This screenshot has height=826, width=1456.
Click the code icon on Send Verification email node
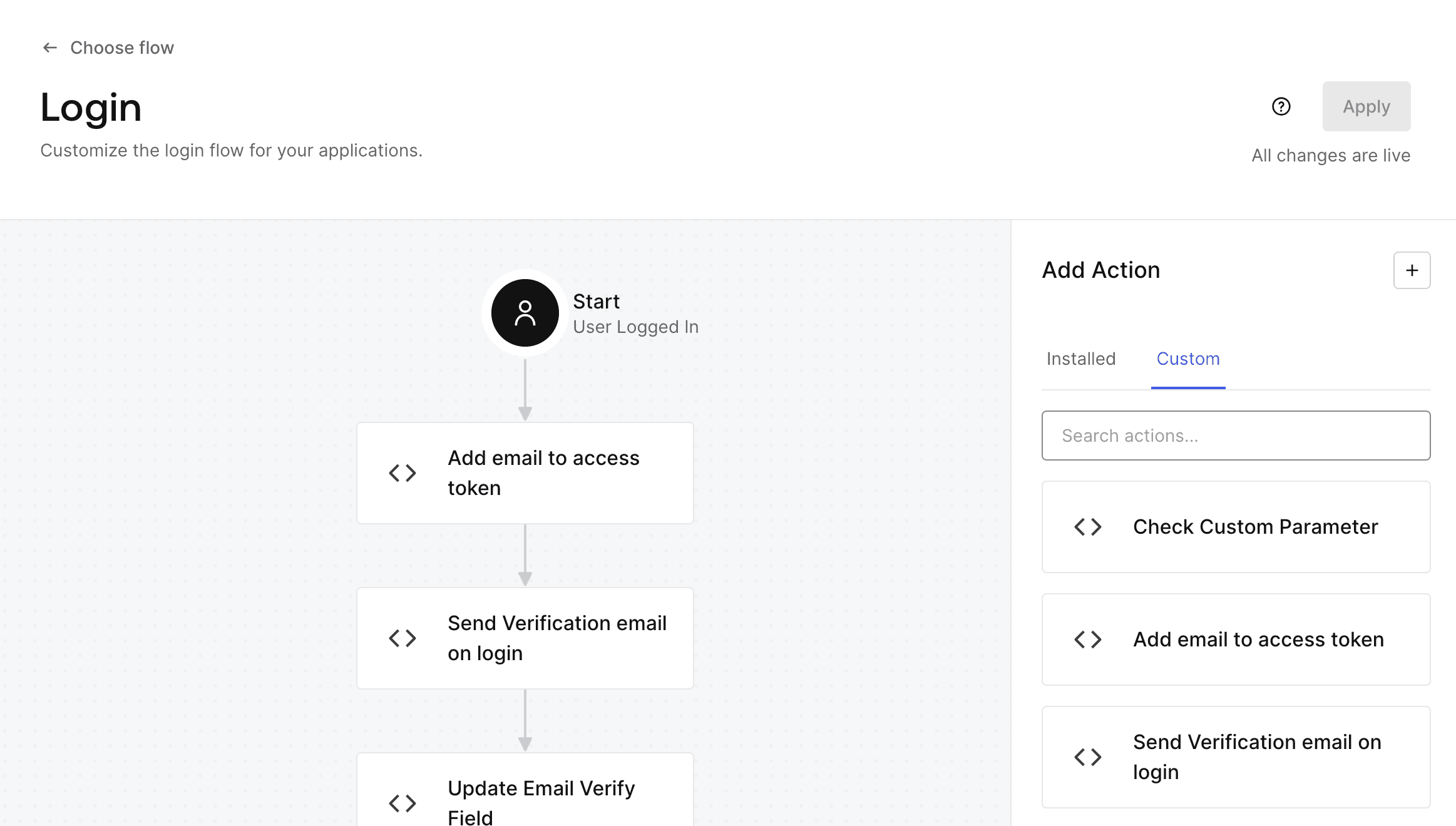click(x=402, y=638)
